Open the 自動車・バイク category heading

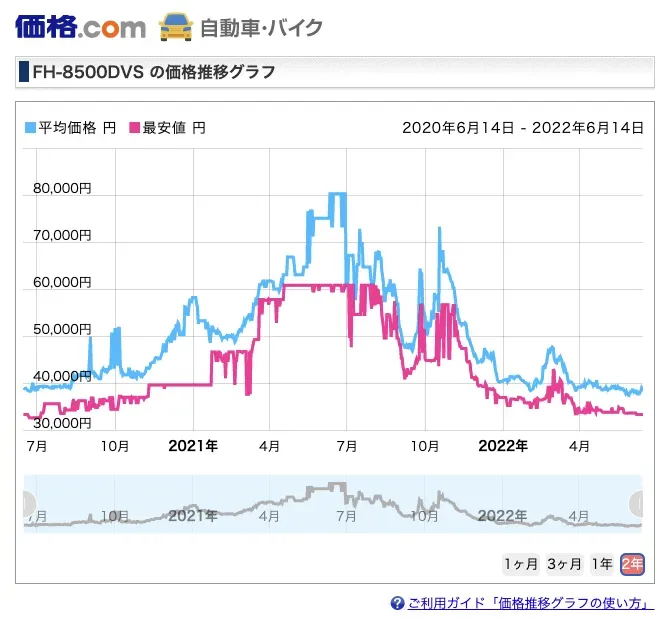coord(261,28)
